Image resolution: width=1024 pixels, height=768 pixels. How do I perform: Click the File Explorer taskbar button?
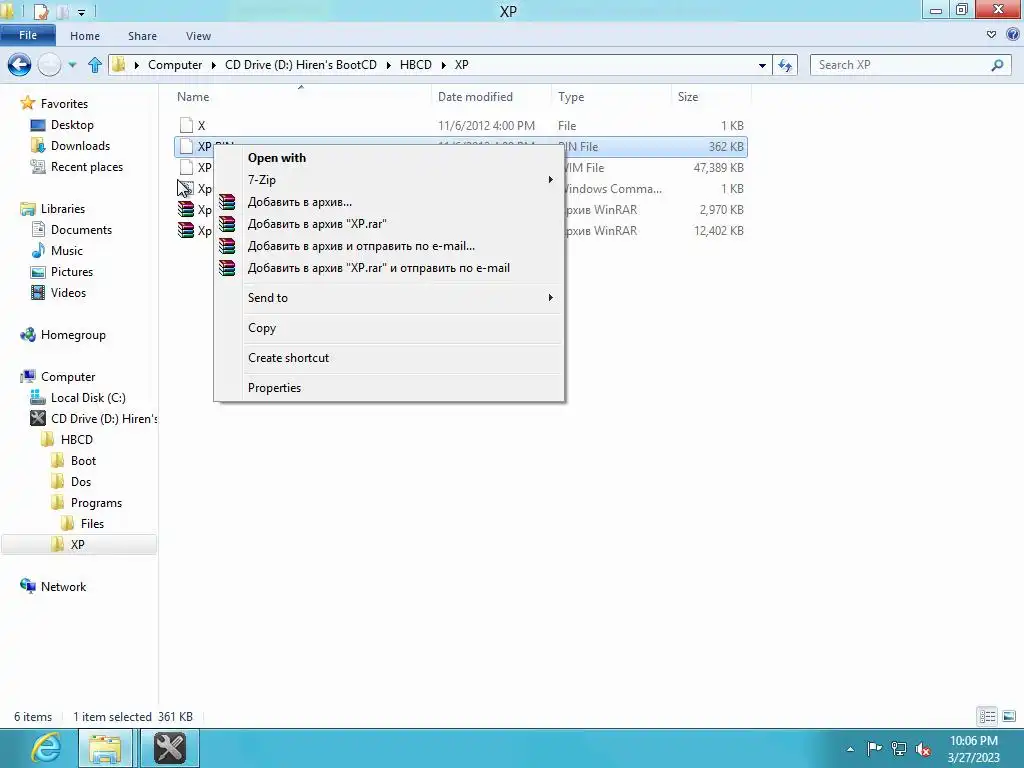tap(105, 748)
